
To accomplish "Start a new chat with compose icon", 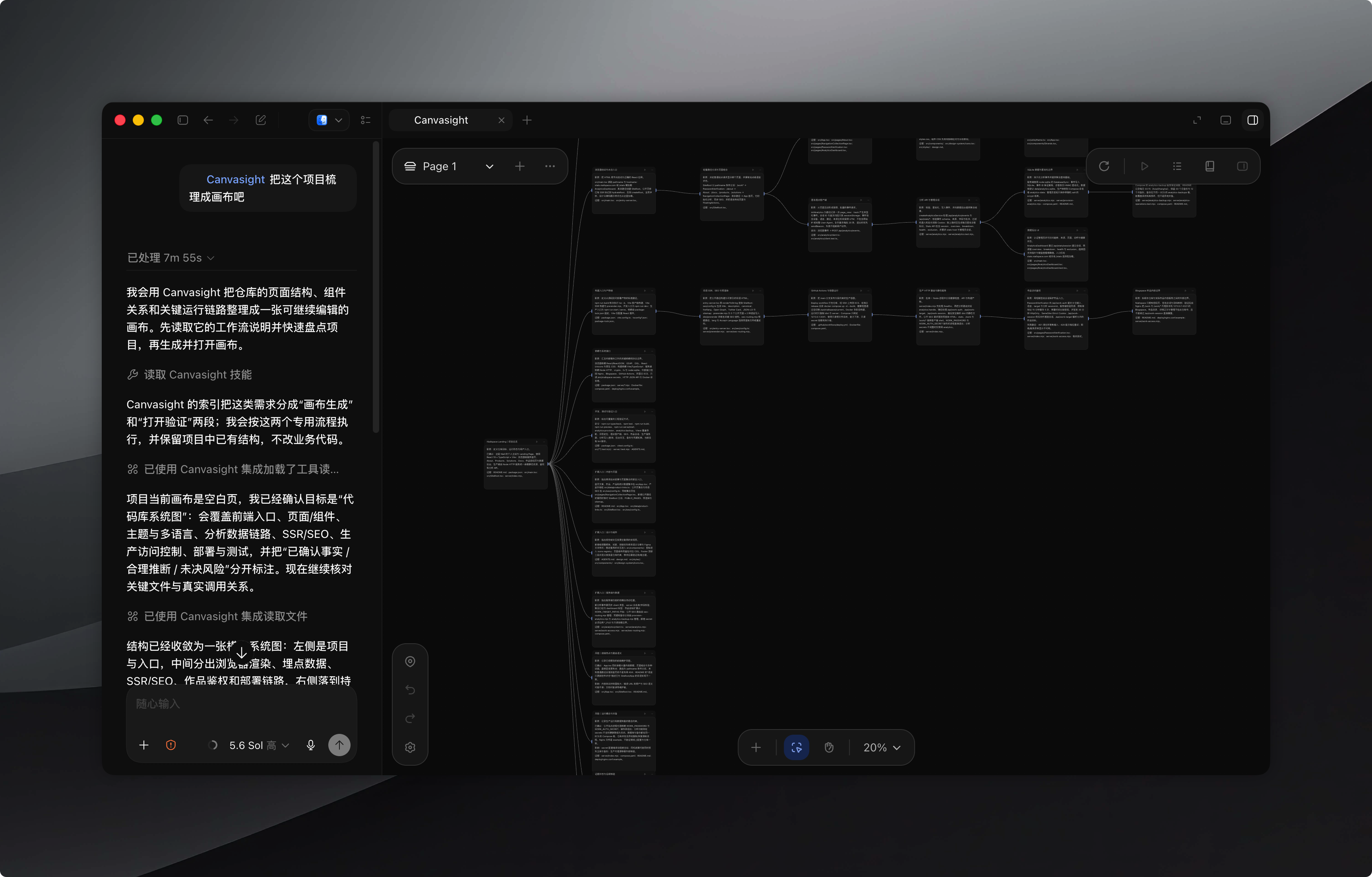I will click(261, 120).
